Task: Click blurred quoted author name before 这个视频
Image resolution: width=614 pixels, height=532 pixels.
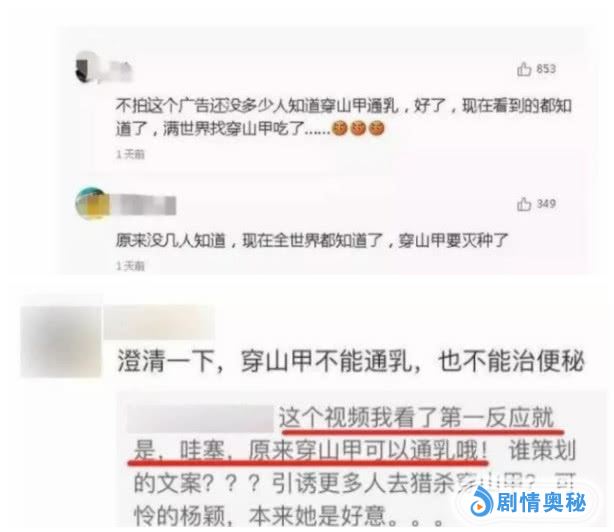Action: click(200, 419)
